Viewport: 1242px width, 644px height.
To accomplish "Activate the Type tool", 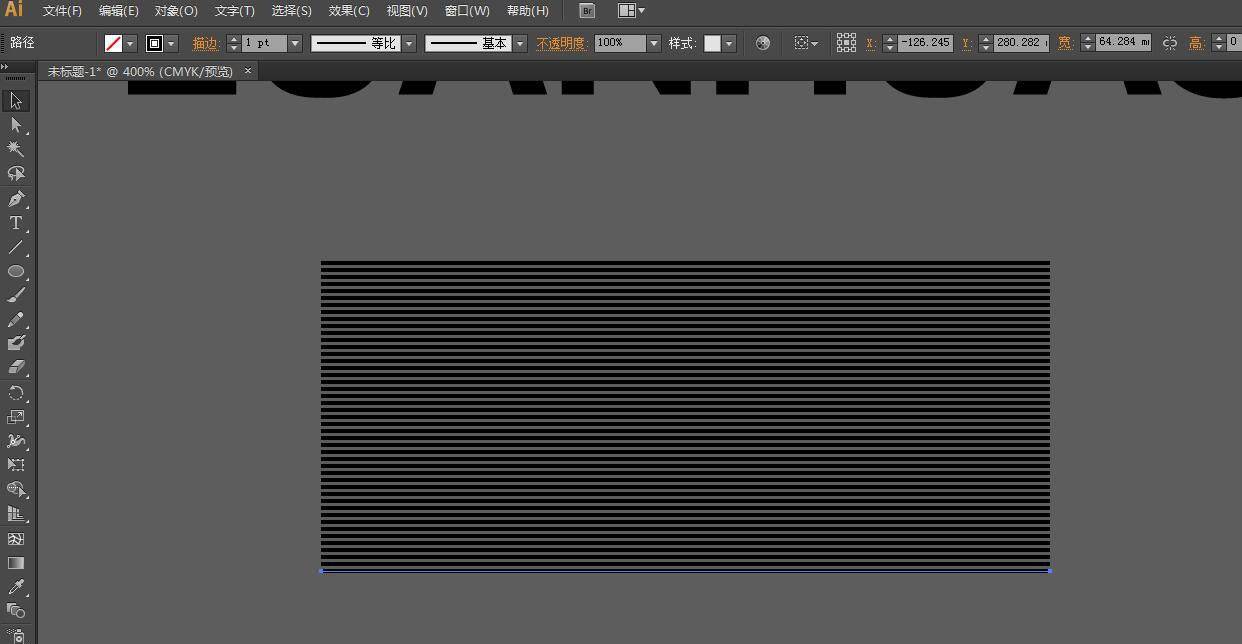I will coord(16,223).
